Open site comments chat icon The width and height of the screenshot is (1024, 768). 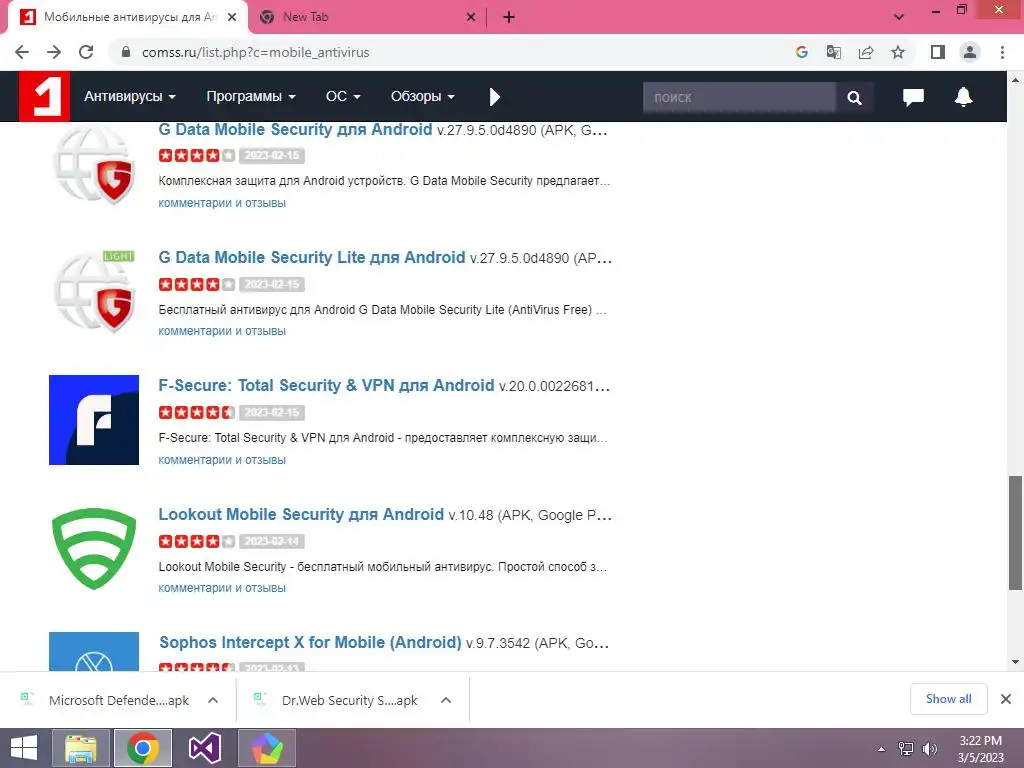coord(913,97)
